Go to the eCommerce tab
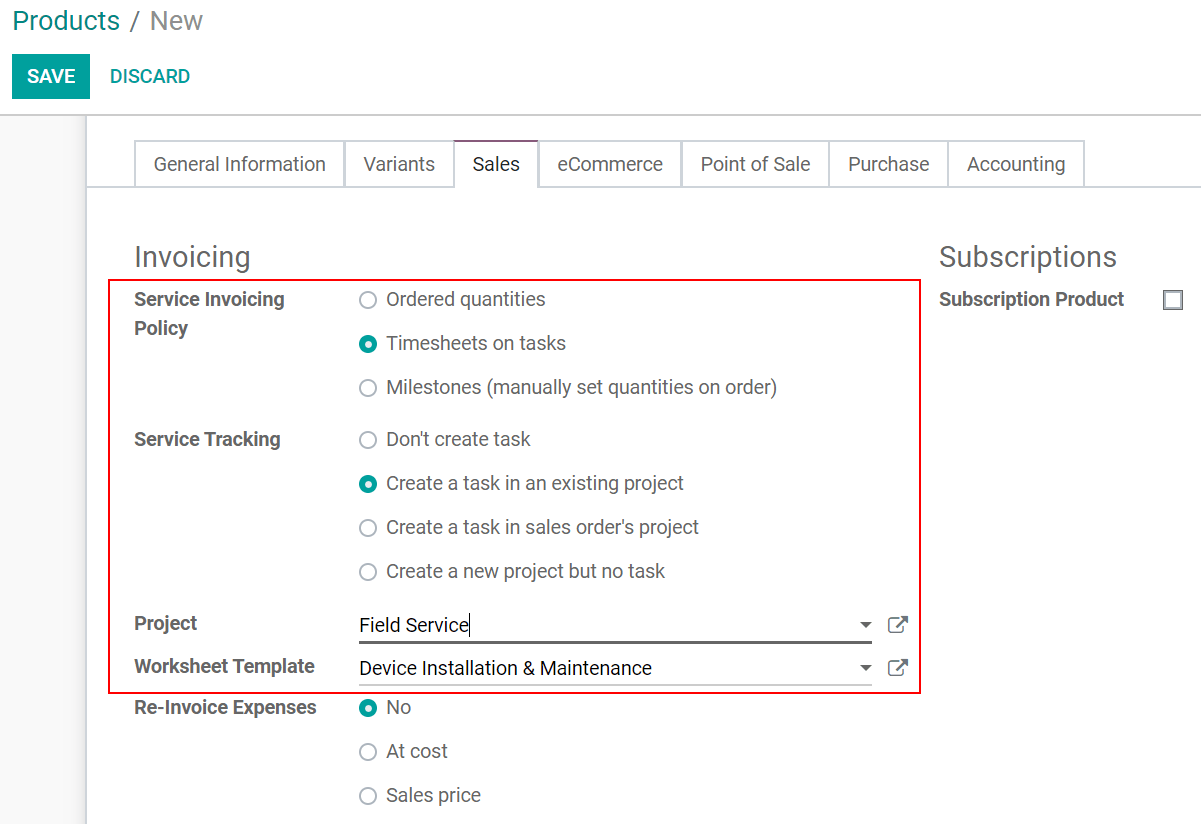 [610, 164]
